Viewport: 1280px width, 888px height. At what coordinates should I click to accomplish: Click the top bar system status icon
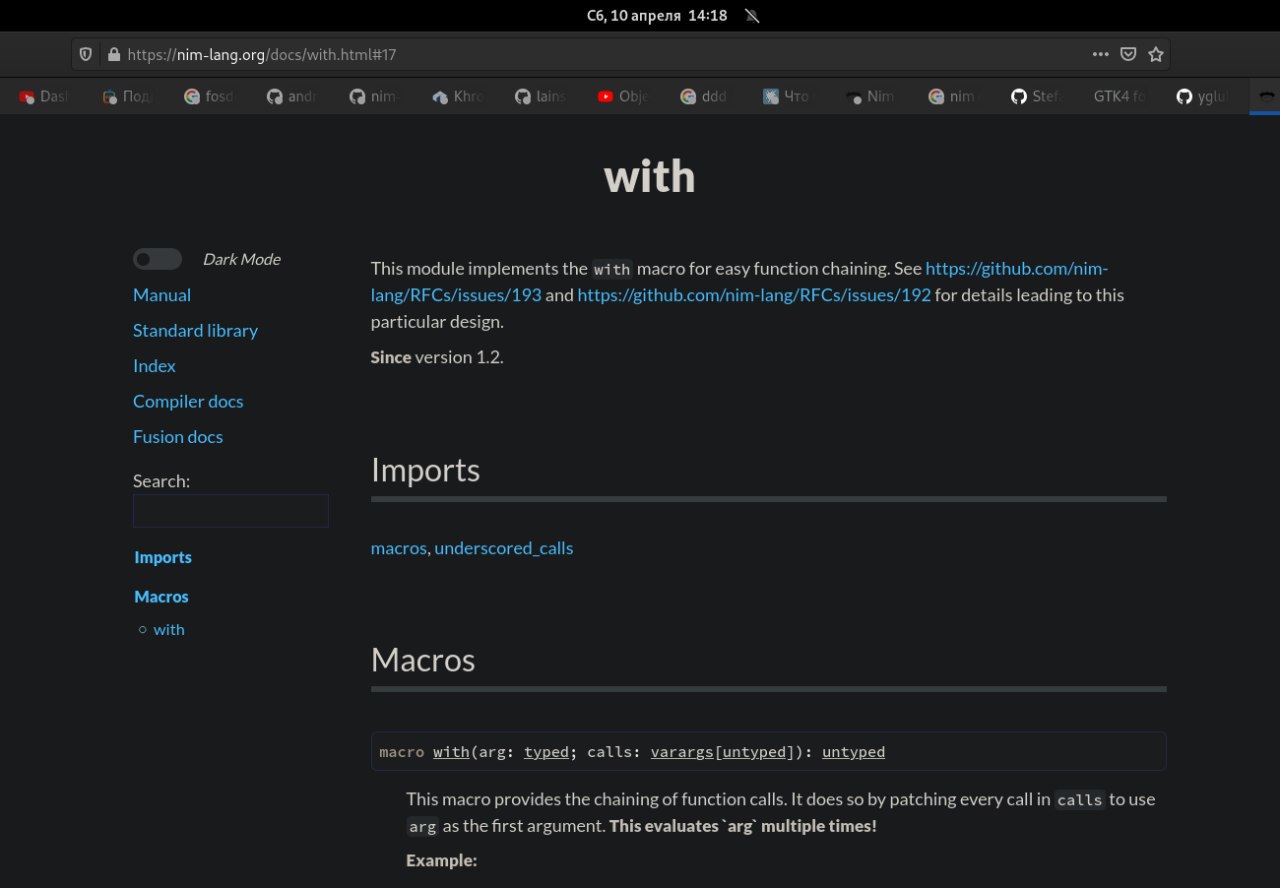(x=752, y=16)
